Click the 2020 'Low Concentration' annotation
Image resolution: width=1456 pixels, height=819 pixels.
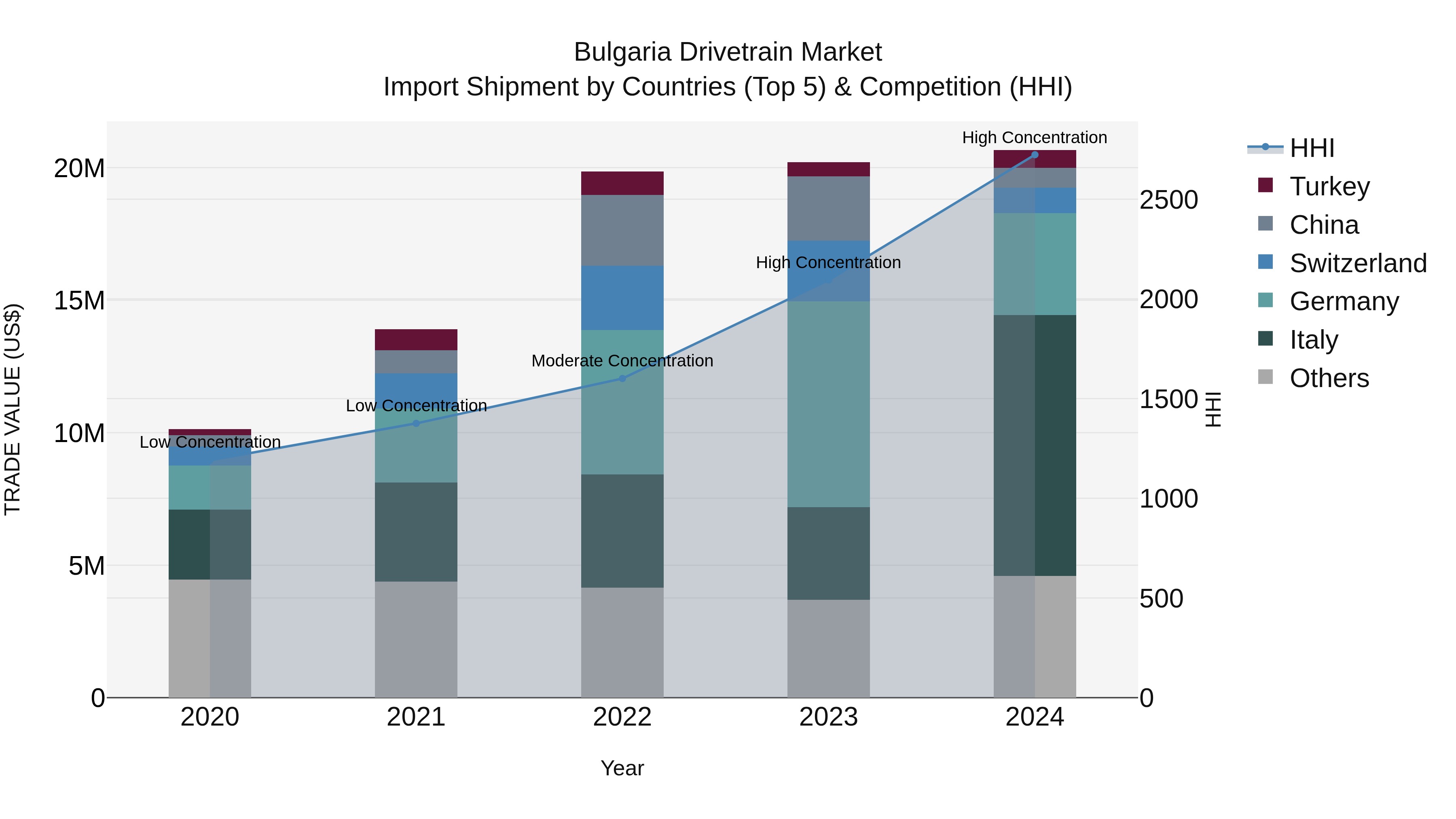[x=210, y=442]
